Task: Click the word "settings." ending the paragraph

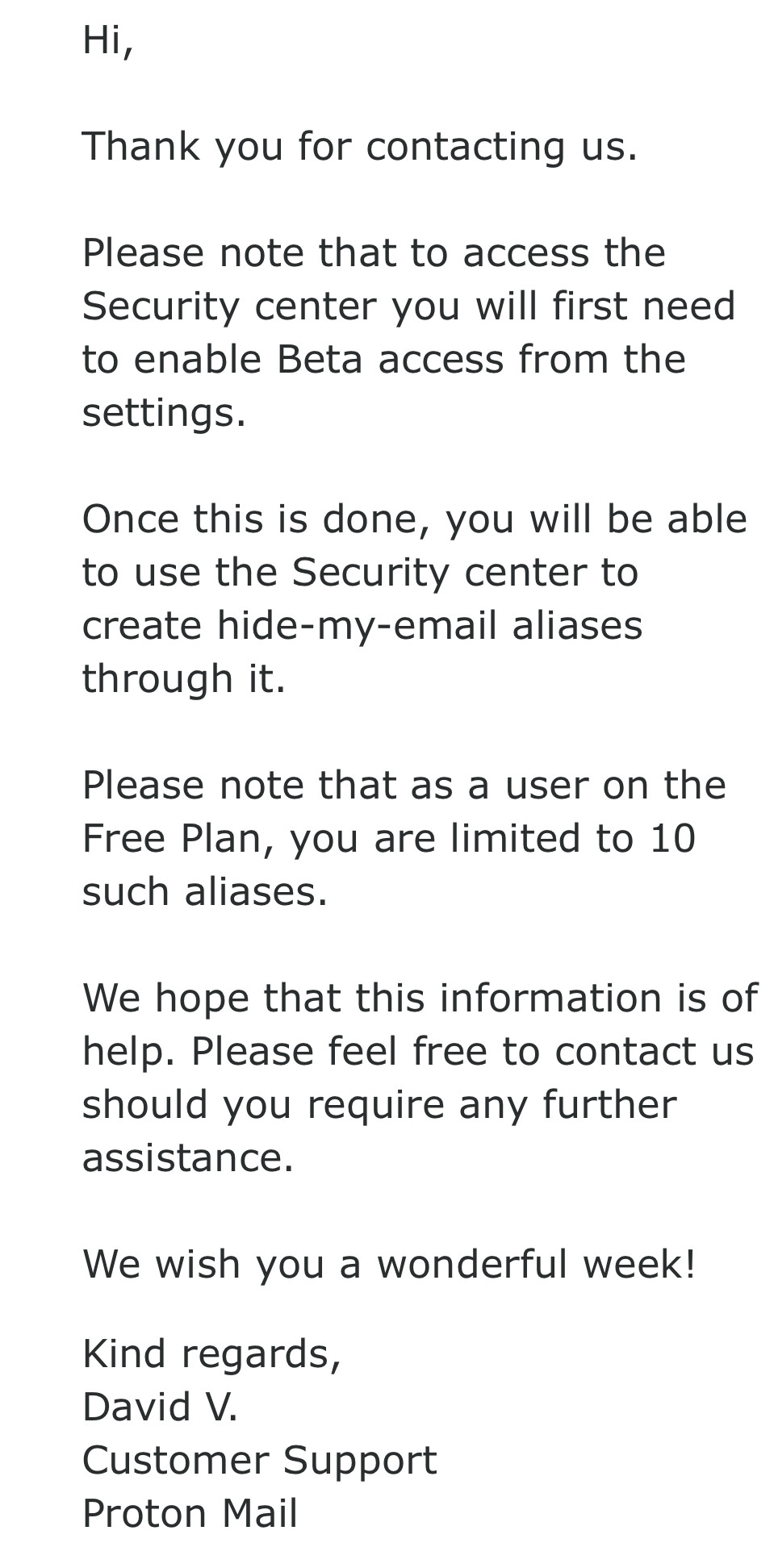Action: [164, 413]
